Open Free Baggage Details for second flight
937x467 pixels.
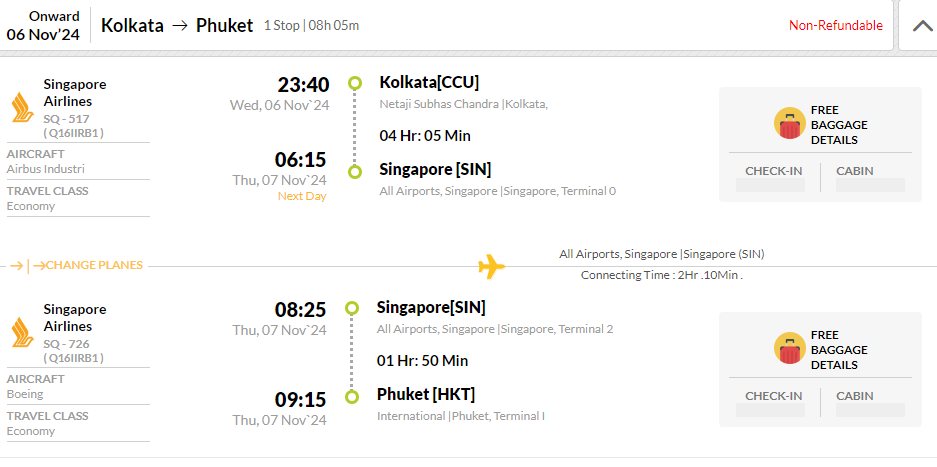click(839, 350)
